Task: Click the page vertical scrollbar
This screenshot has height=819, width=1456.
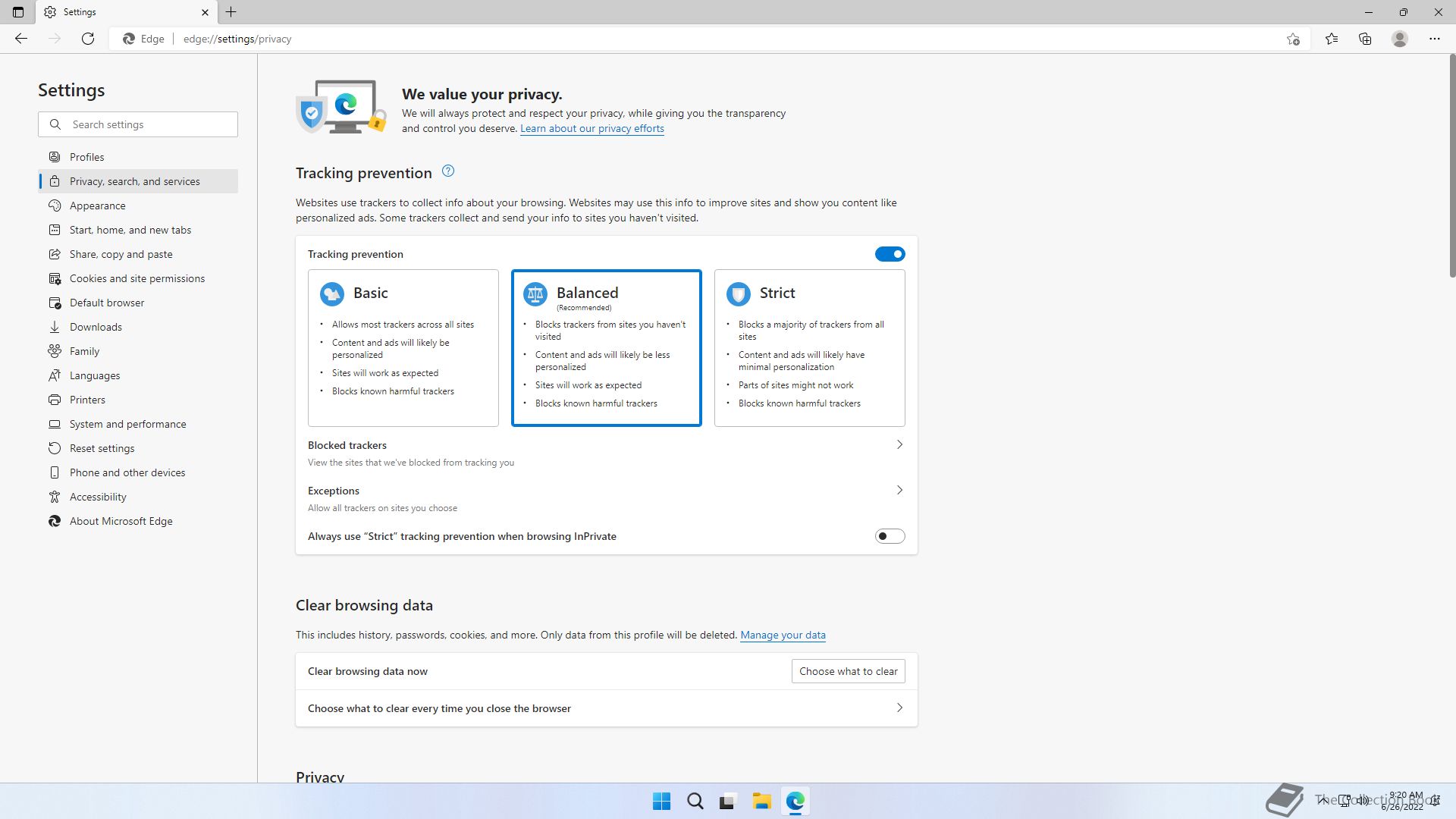Action: (x=1452, y=165)
